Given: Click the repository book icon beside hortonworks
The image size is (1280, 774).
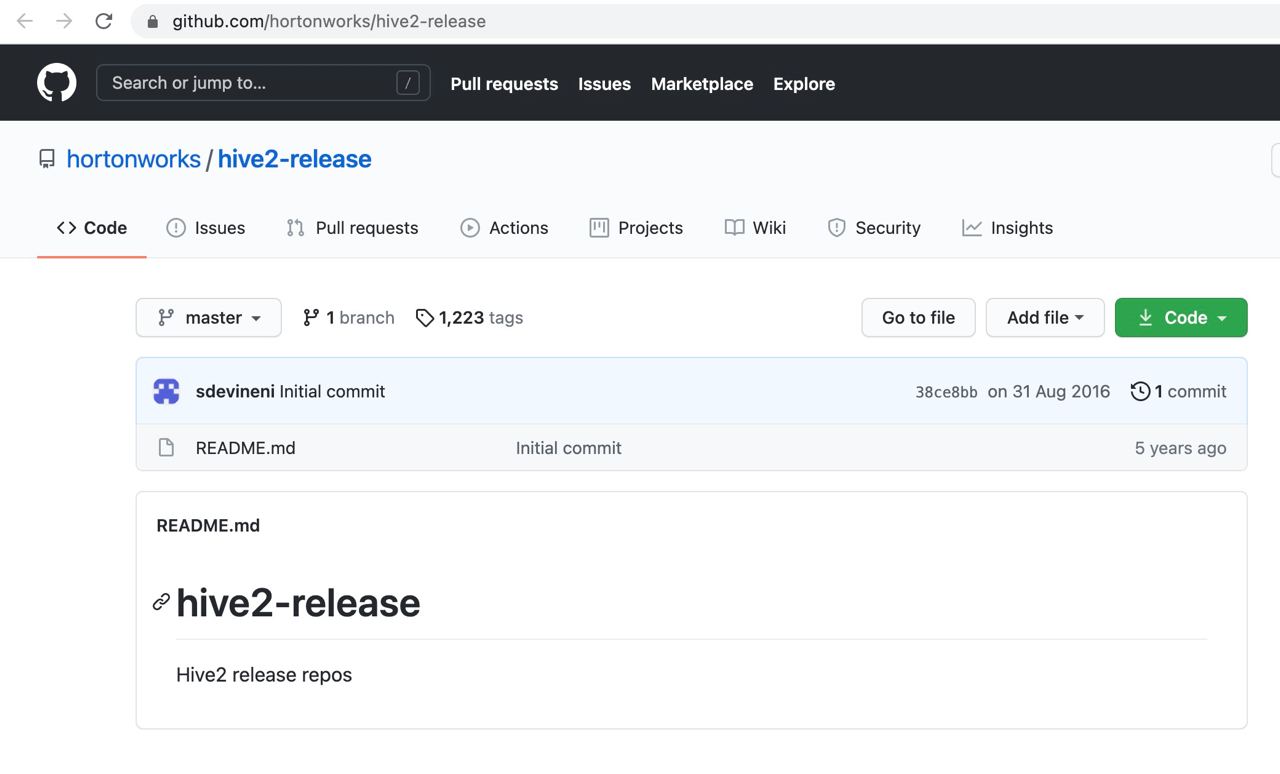Looking at the screenshot, I should [47, 159].
